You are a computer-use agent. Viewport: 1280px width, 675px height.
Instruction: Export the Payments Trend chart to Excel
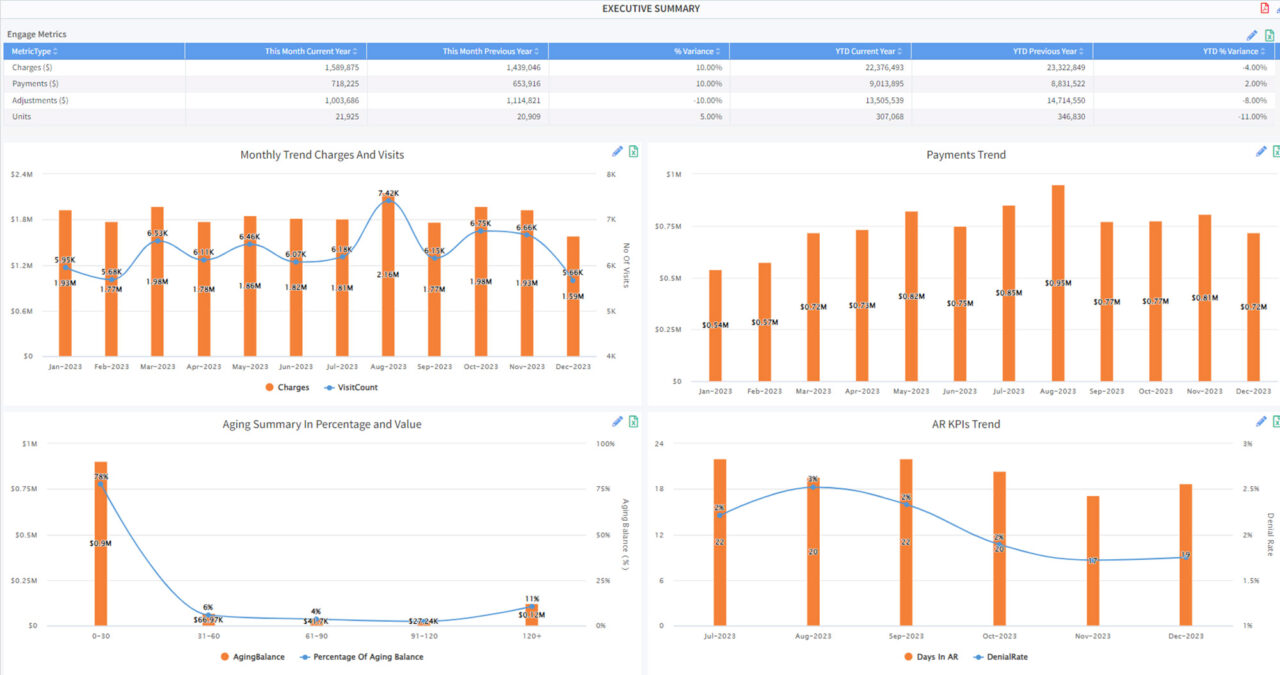(1278, 151)
